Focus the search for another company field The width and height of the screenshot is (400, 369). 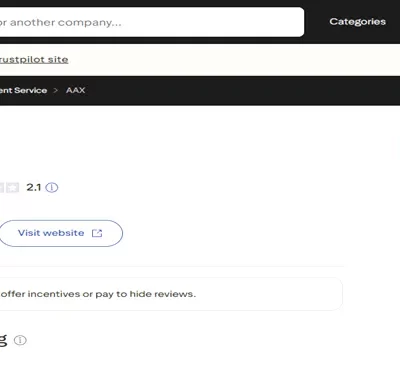pyautogui.click(x=152, y=22)
